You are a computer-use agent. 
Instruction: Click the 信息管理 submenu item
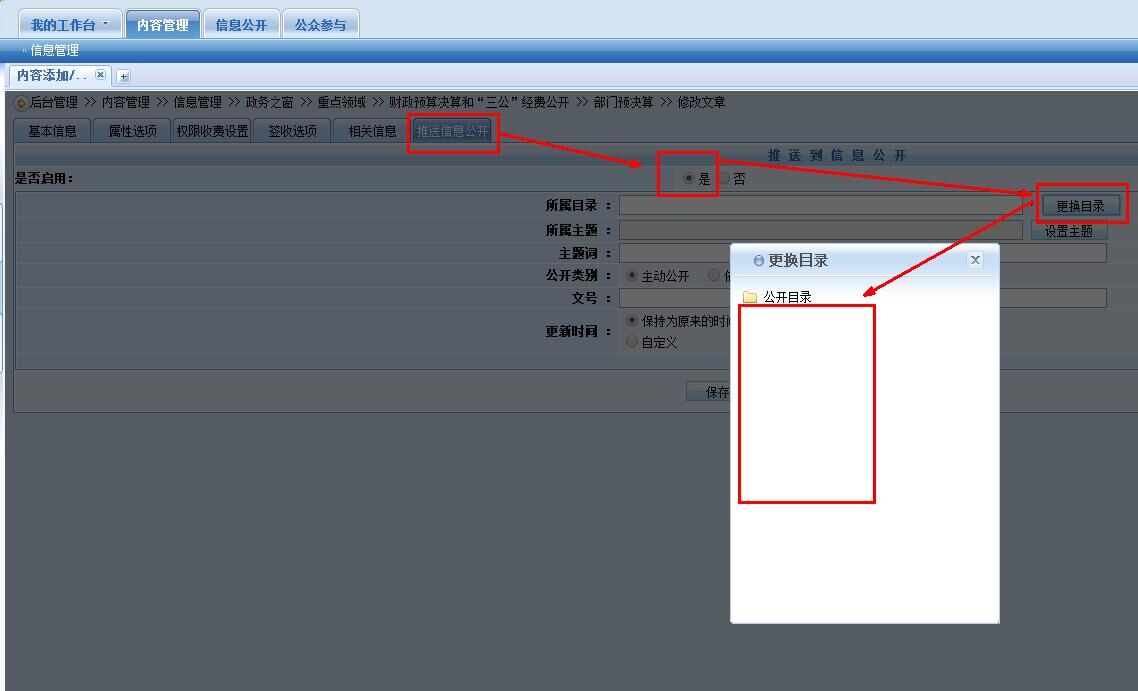tap(54, 50)
